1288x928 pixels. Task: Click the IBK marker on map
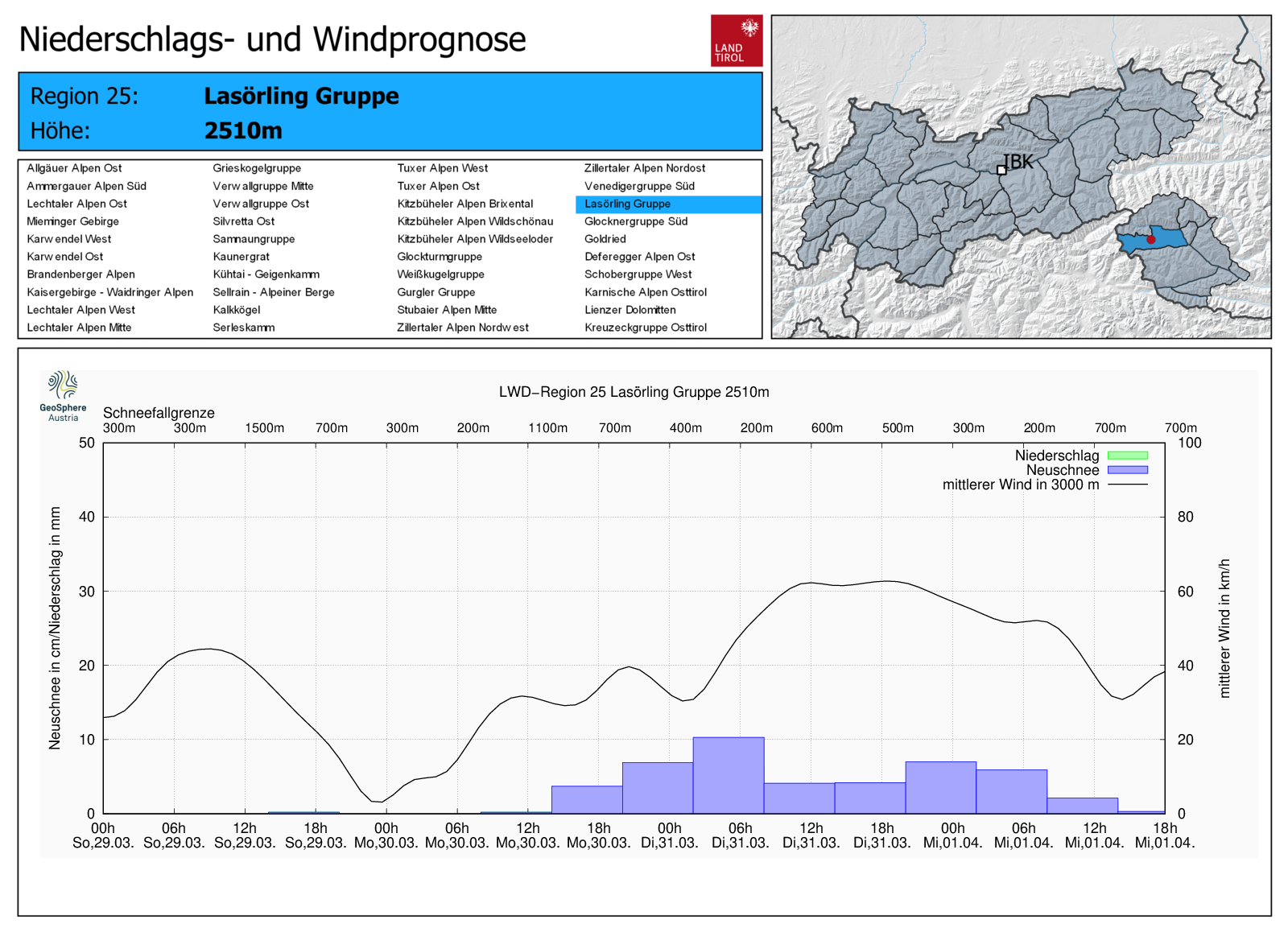click(1001, 170)
